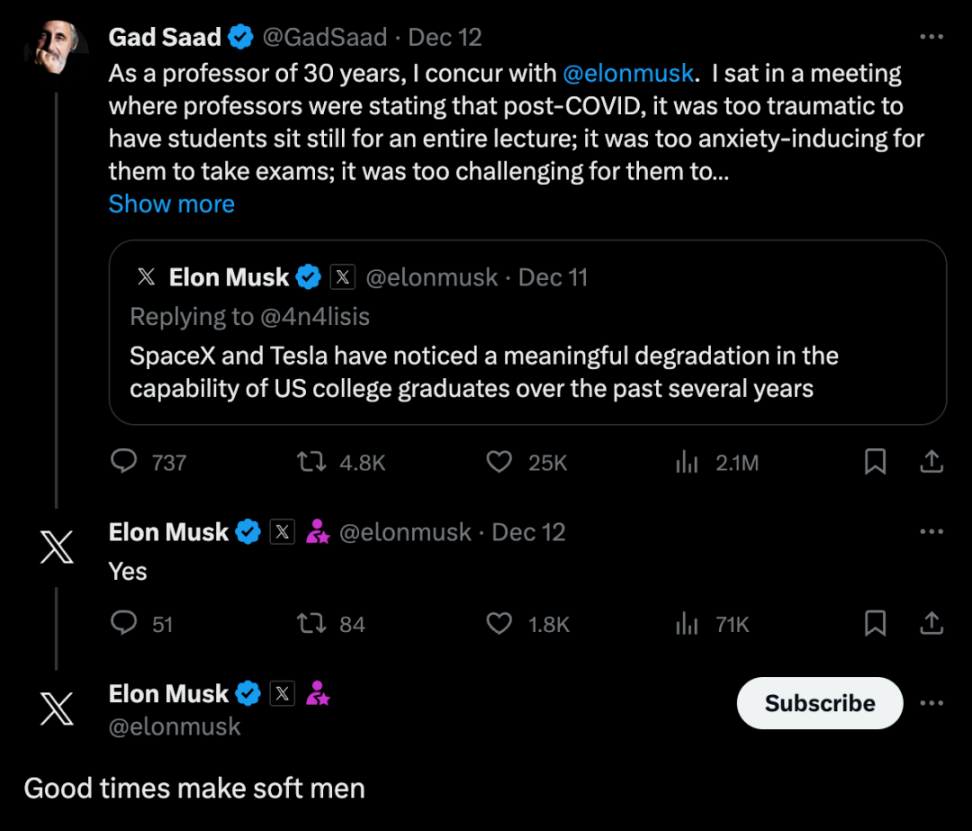Reply to Elon Musk's "Yes" post

[124, 623]
